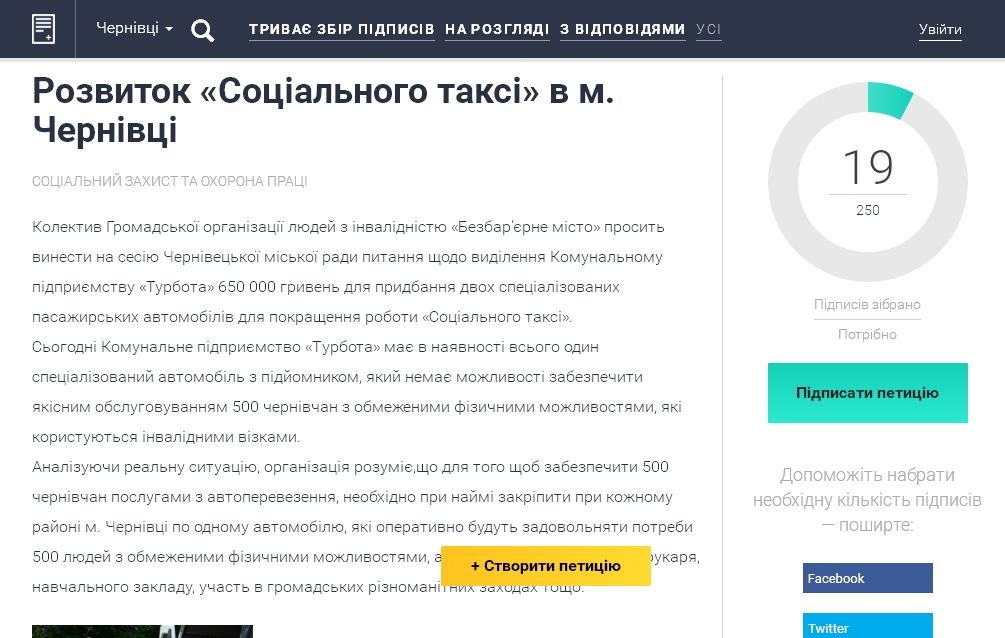Image resolution: width=1005 pixels, height=638 pixels.
Task: Open the УСІ petitions list
Action: coord(708,29)
